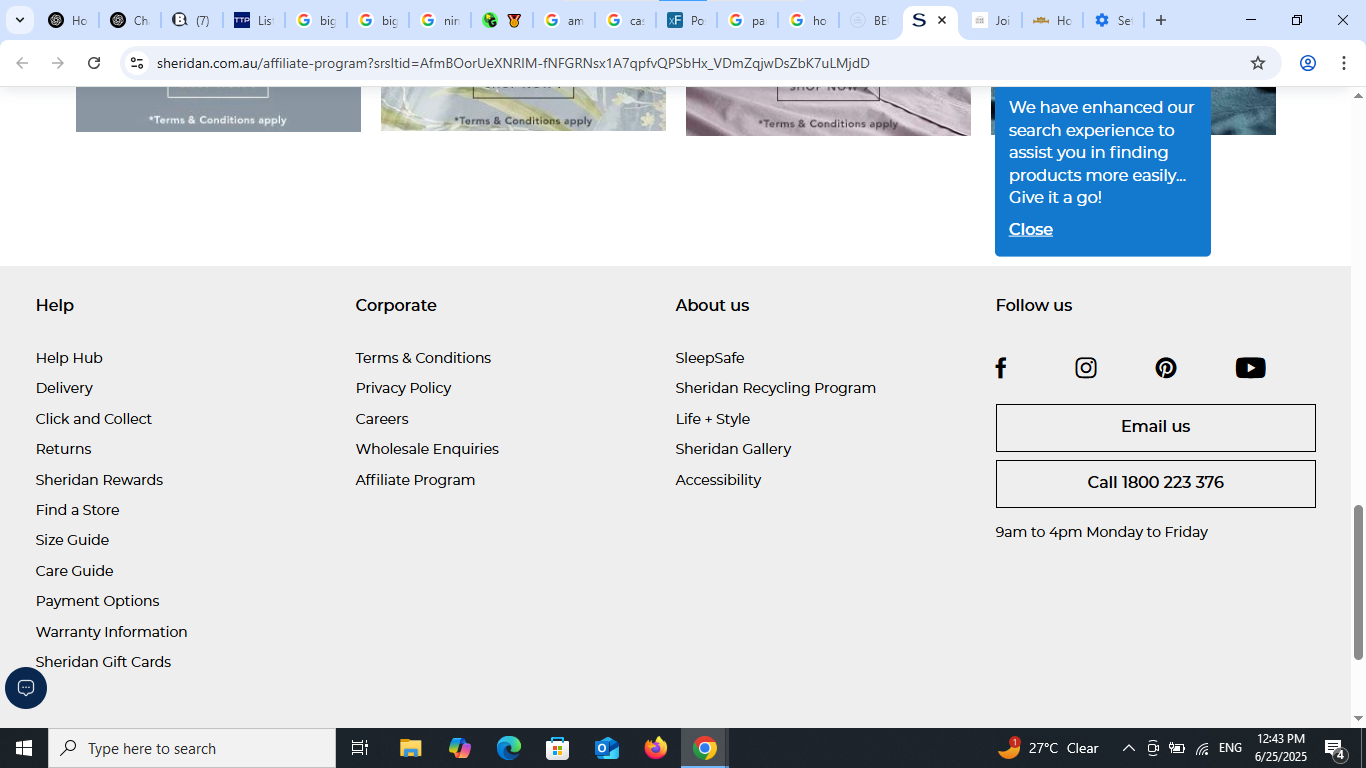
Task: View site information icon in address bar
Action: (137, 63)
